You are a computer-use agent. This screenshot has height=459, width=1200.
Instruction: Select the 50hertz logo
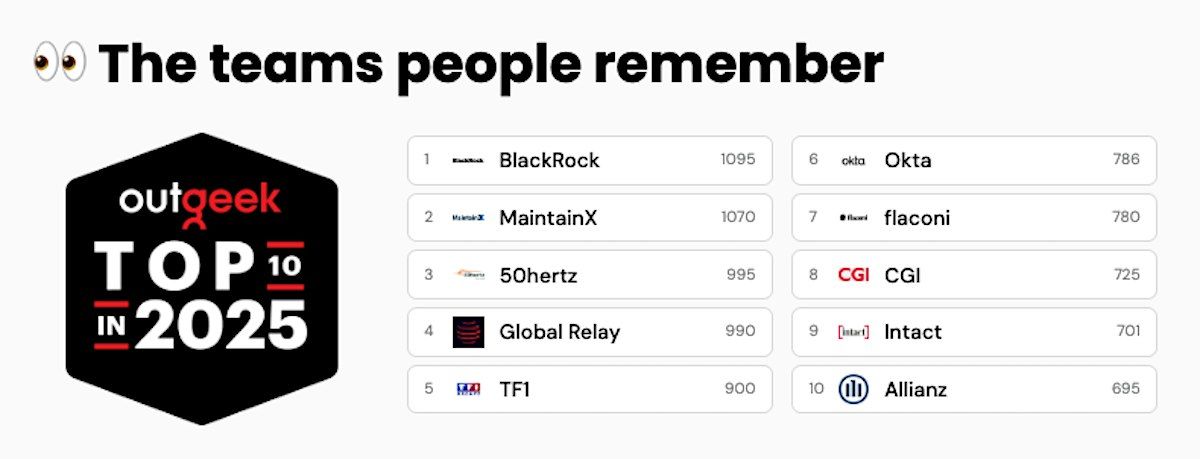pos(468,274)
